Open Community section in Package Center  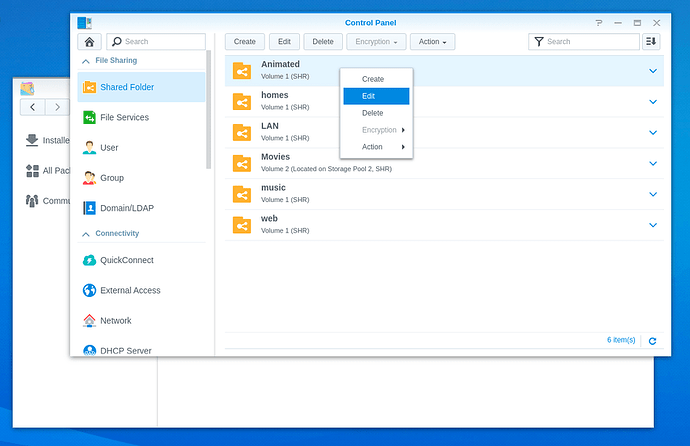click(x=48, y=201)
